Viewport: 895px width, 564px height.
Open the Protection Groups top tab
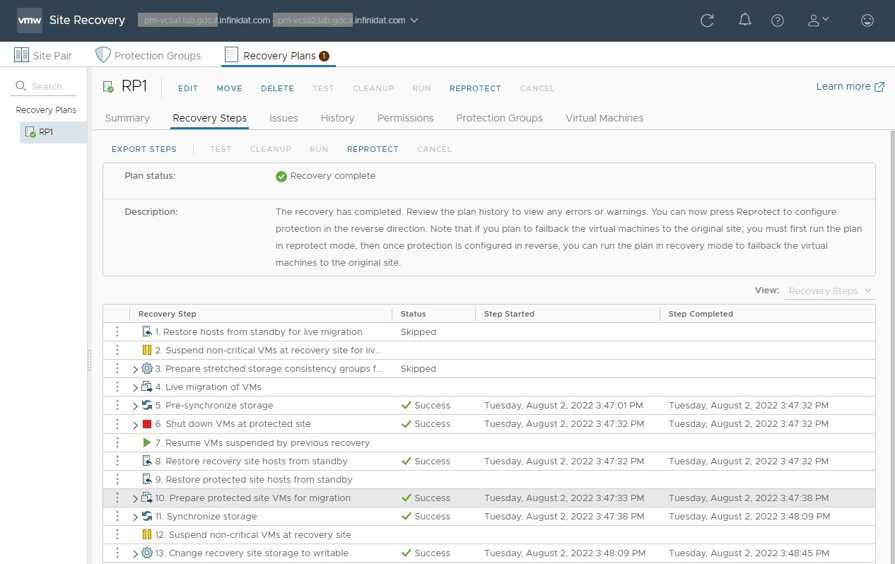point(147,56)
